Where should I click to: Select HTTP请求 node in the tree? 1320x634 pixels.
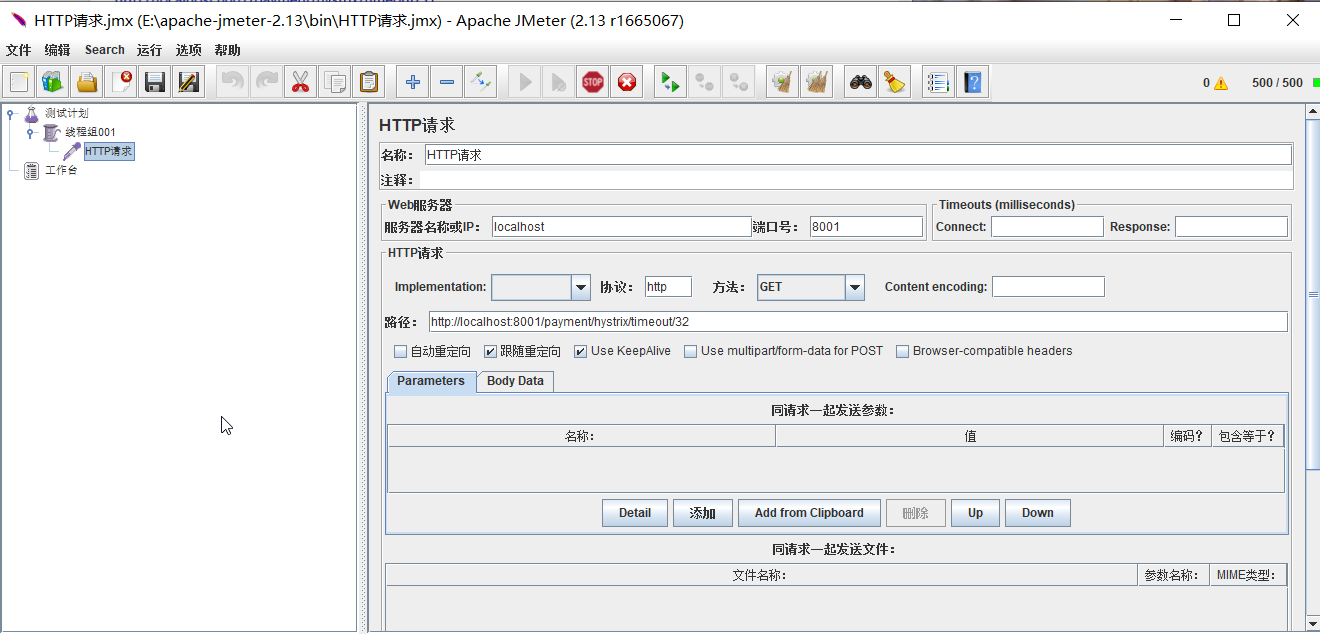(108, 151)
